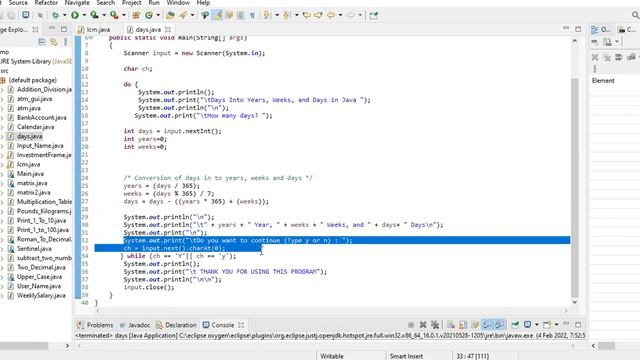The image size is (640, 360).
Task: Close the days.java editor tab
Action: 168,29
